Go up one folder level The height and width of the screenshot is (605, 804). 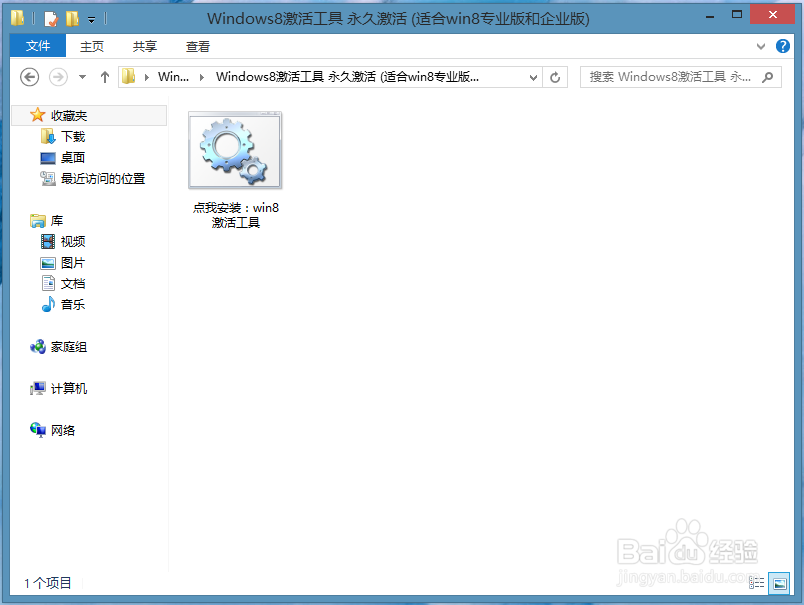[105, 77]
